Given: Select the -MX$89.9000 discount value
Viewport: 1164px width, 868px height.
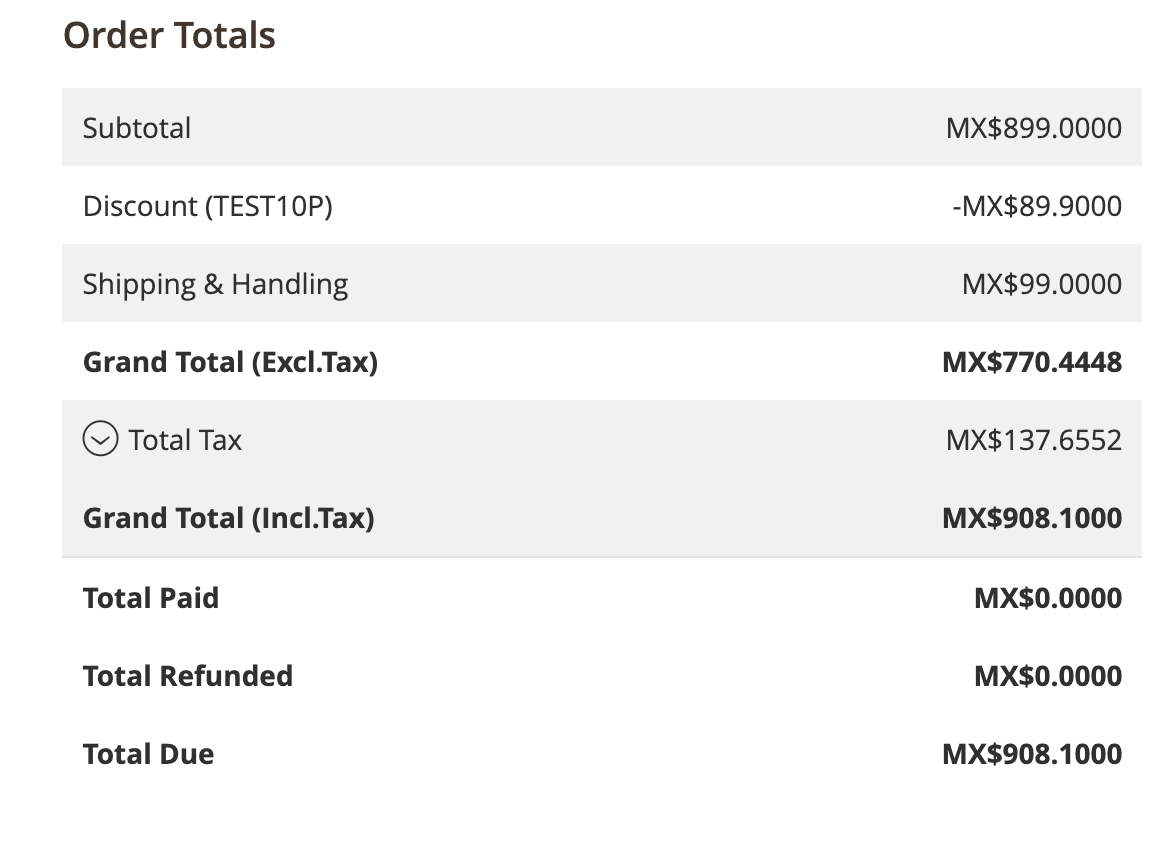Looking at the screenshot, I should [x=1037, y=206].
